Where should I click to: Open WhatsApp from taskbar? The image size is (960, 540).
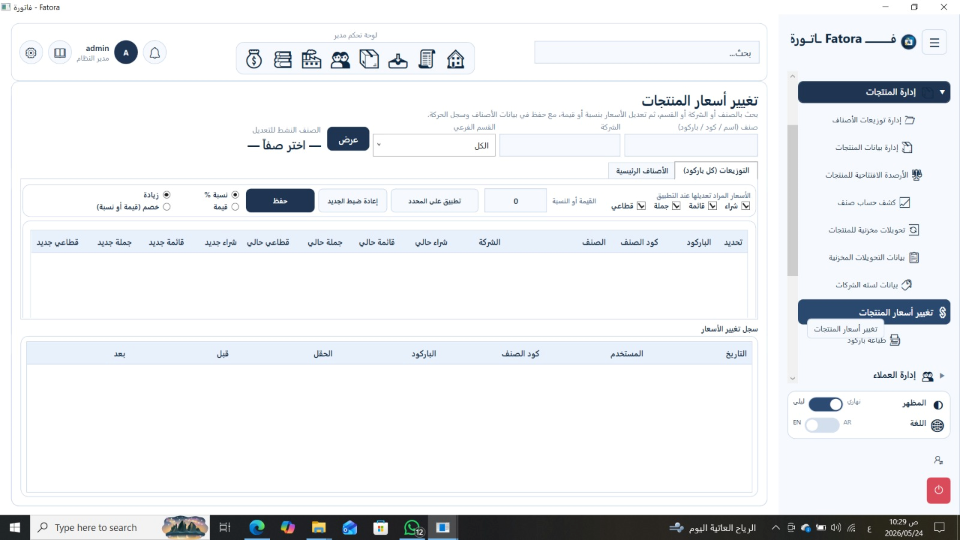pos(413,527)
